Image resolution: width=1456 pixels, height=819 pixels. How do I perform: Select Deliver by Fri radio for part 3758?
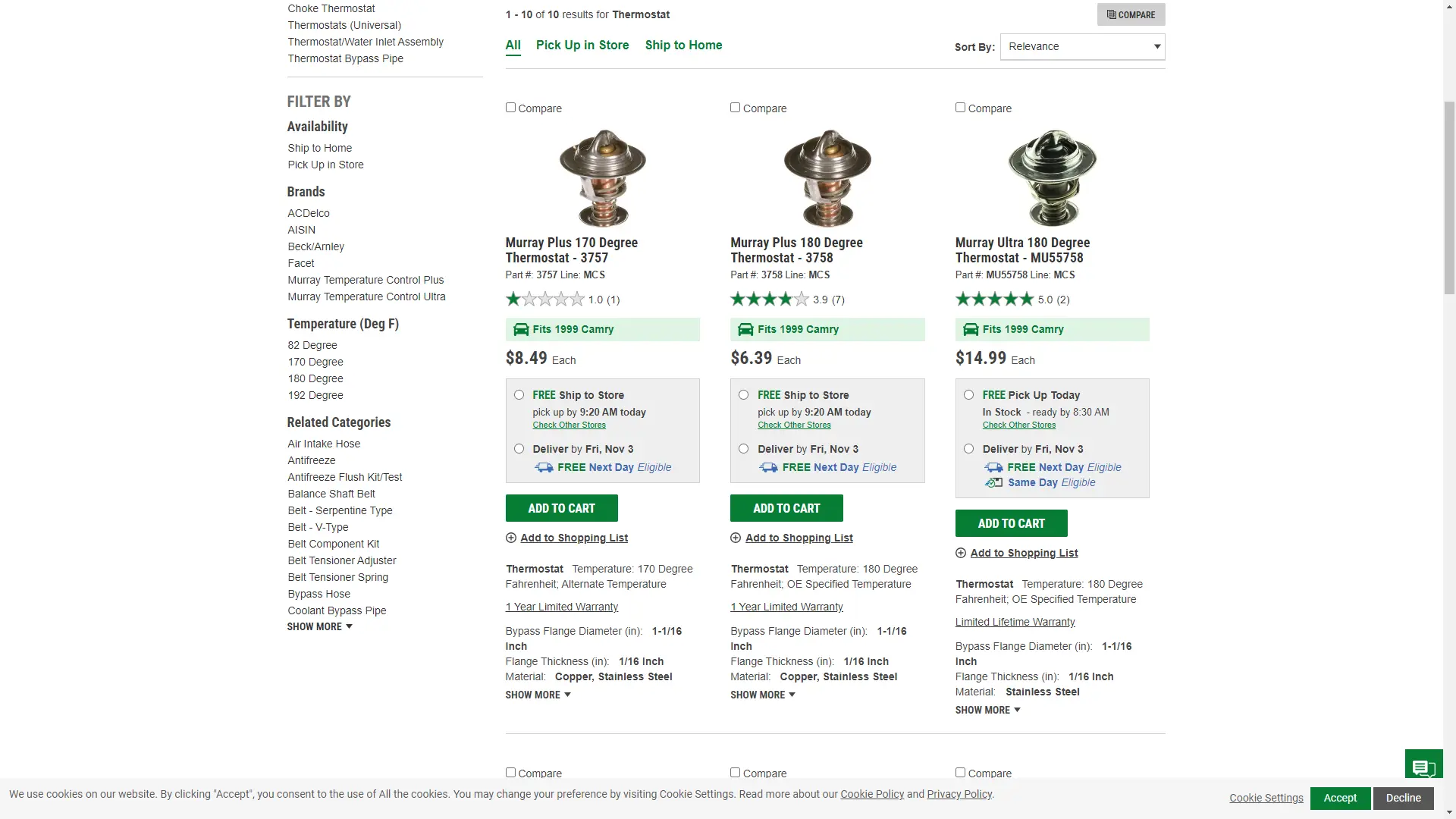[x=743, y=449]
